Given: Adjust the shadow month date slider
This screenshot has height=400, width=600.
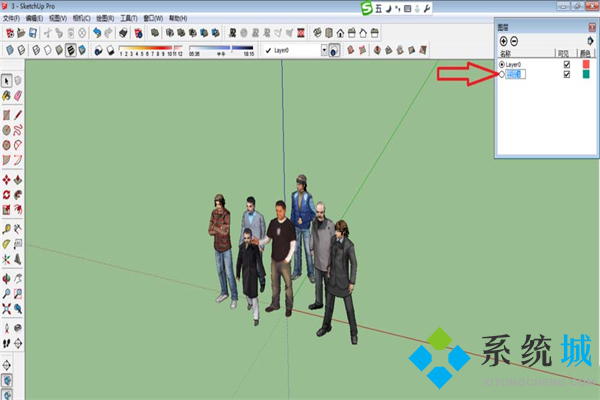Looking at the screenshot, I should 151,48.
